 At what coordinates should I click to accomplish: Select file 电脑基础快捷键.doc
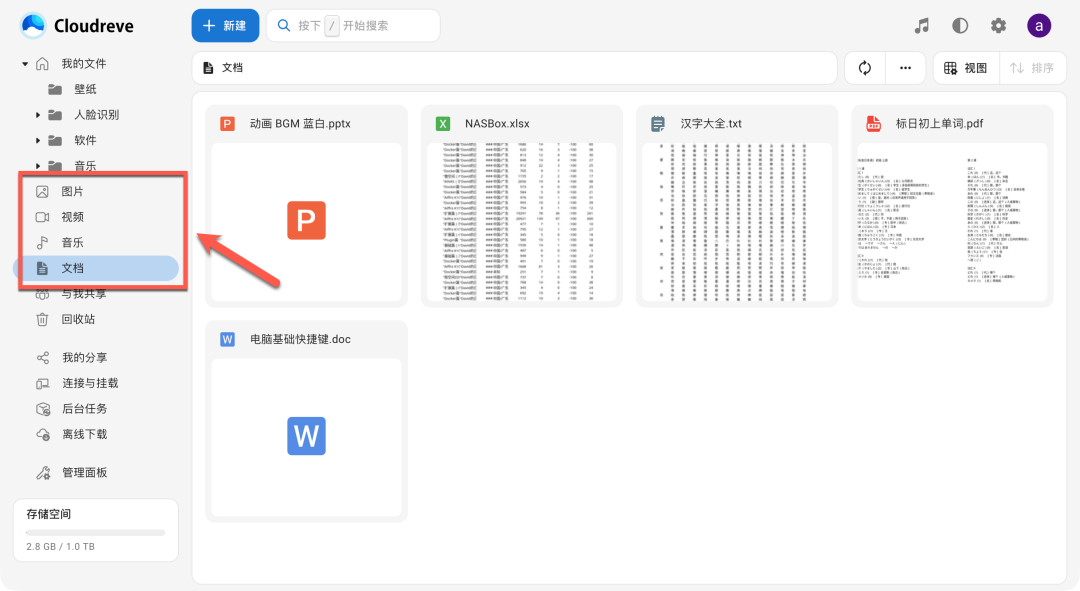(300, 340)
